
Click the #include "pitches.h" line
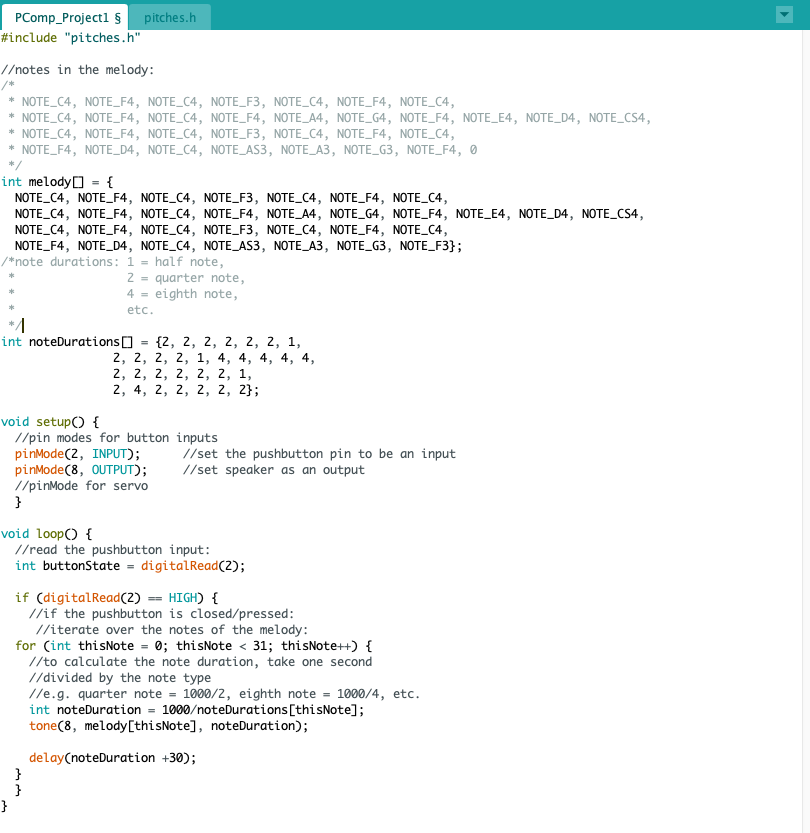coord(71,38)
